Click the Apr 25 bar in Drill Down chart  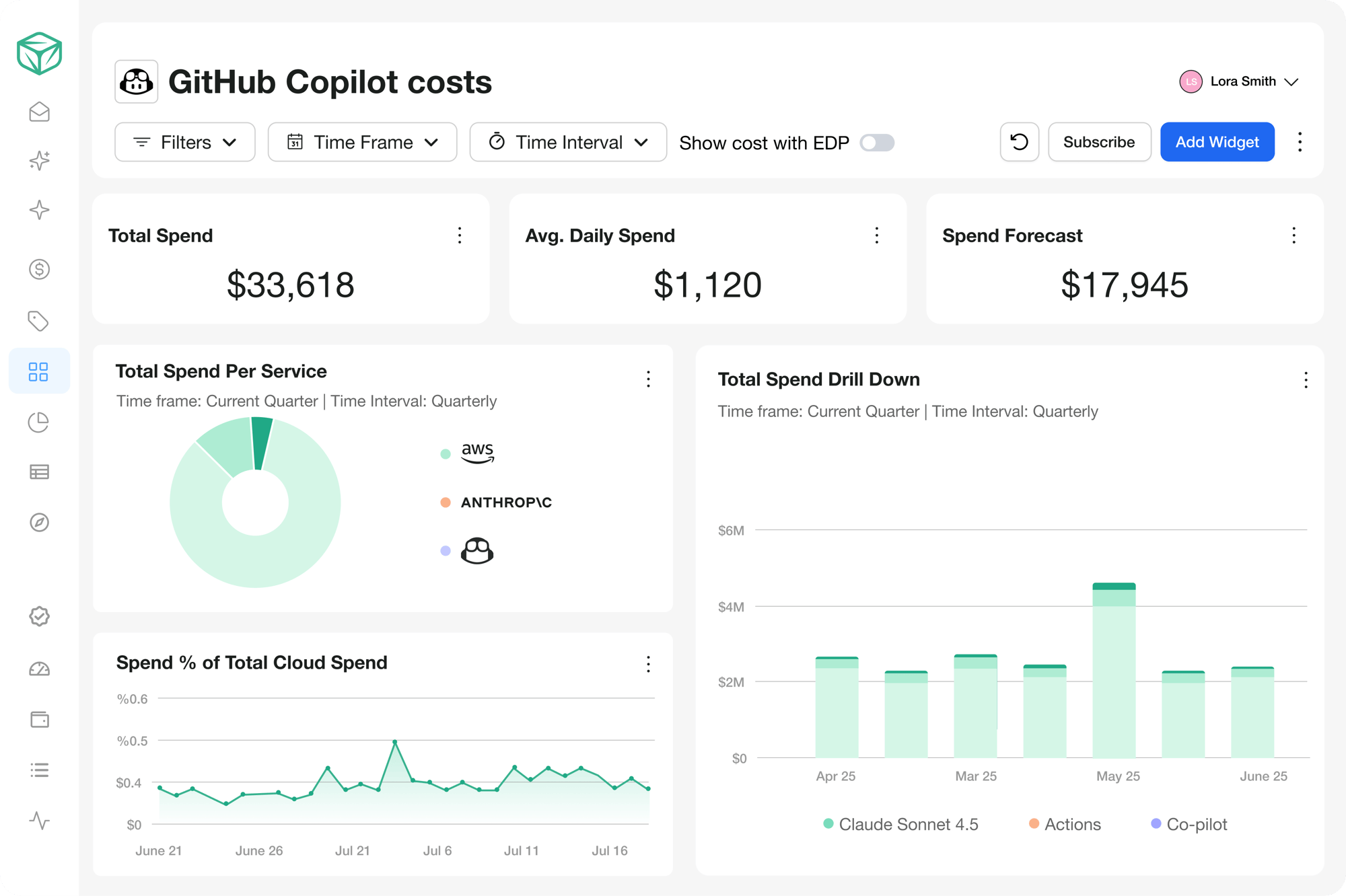coord(837,708)
